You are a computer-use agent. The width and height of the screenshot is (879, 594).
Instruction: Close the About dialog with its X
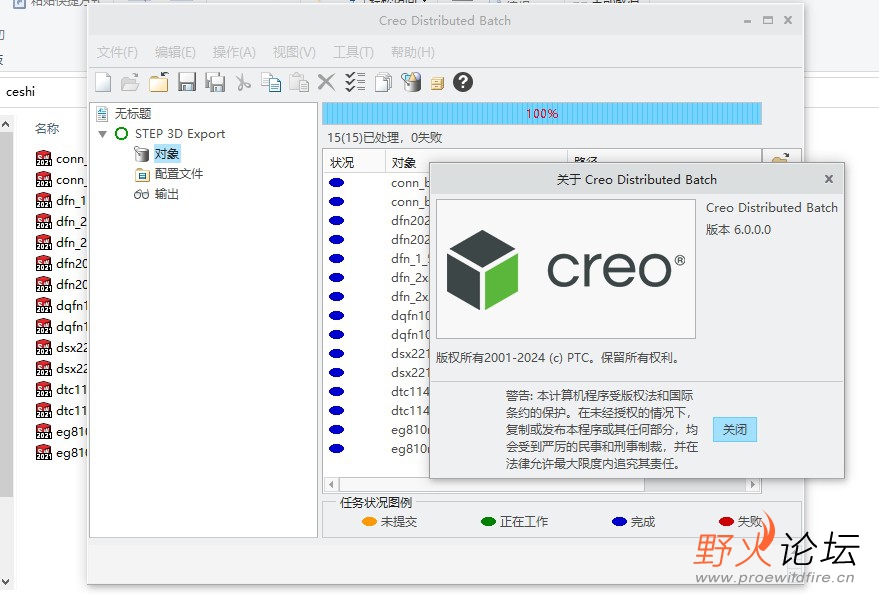click(x=829, y=179)
